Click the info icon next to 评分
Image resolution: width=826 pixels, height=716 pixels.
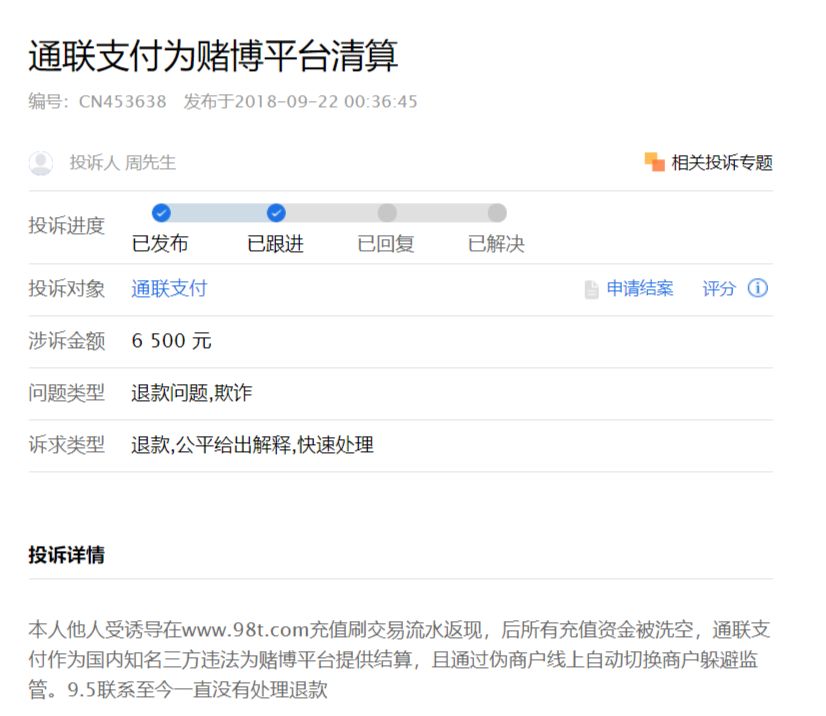point(758,288)
